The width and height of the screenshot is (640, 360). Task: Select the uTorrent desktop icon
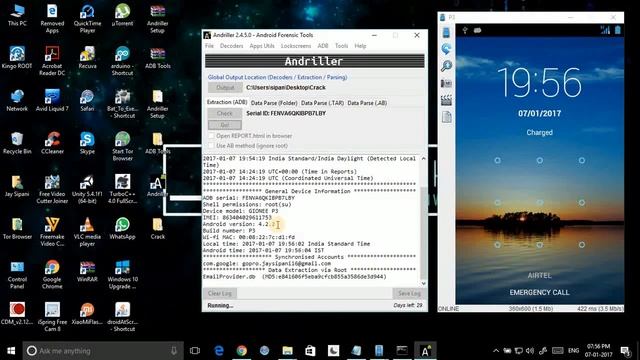click(122, 15)
